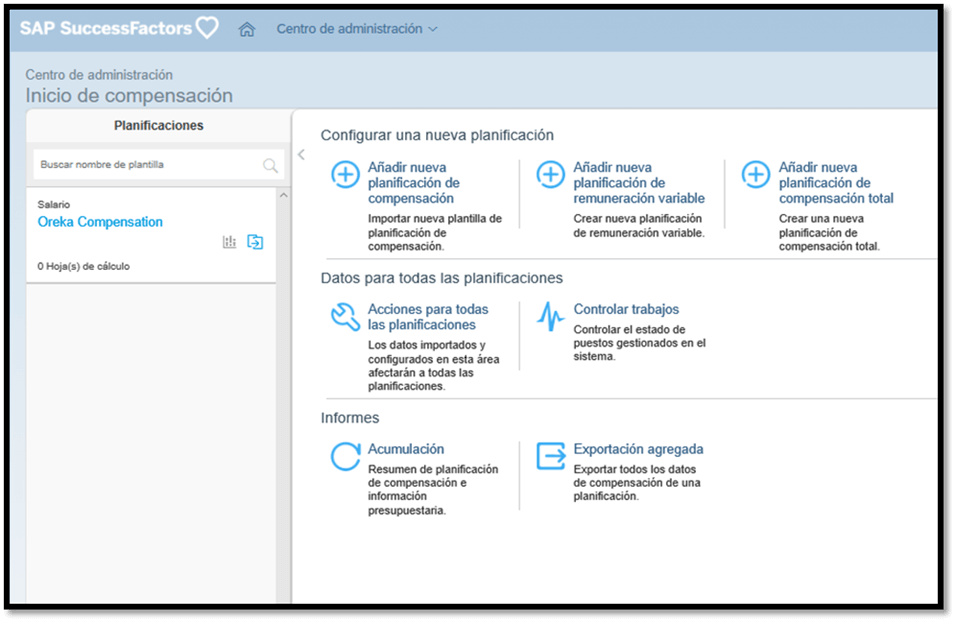Open Acciones para todas las planificaciones
The width and height of the screenshot is (956, 622).
[x=428, y=317]
